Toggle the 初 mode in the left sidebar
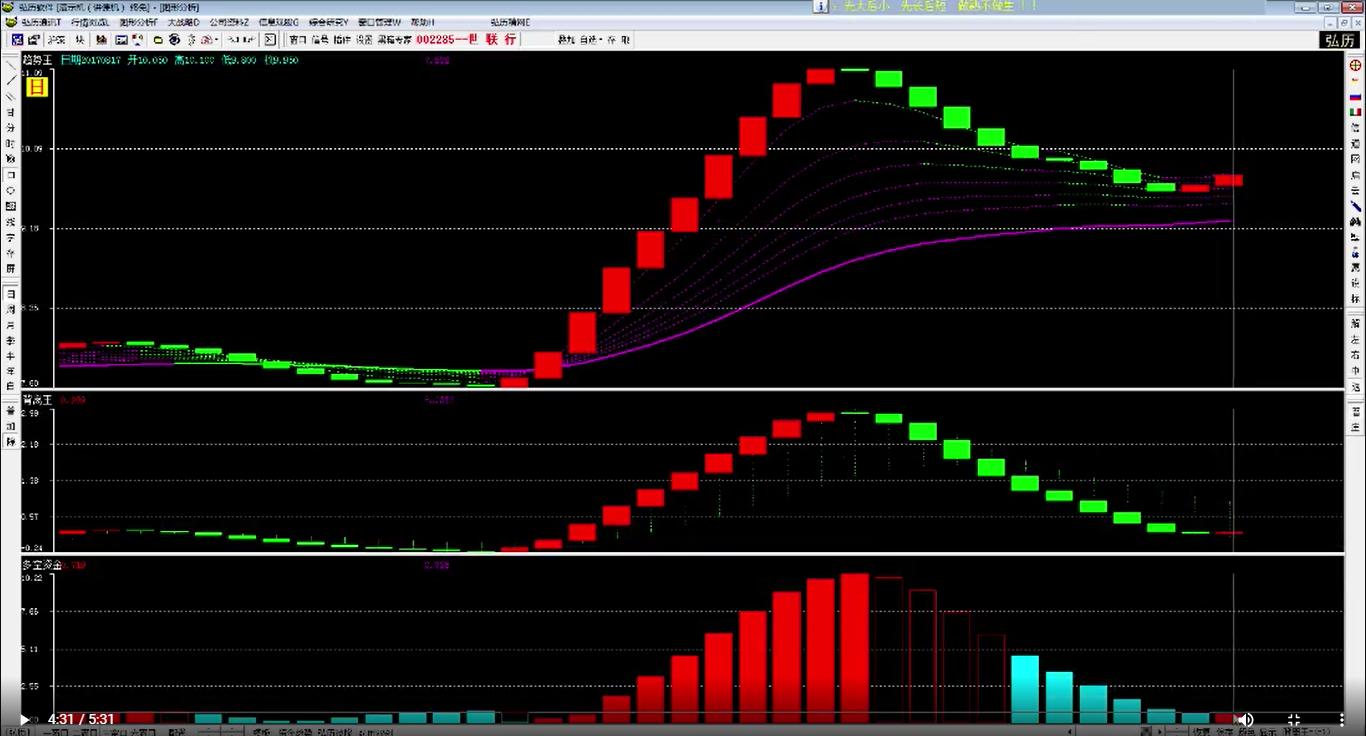Image resolution: width=1366 pixels, height=736 pixels. click(x=11, y=426)
